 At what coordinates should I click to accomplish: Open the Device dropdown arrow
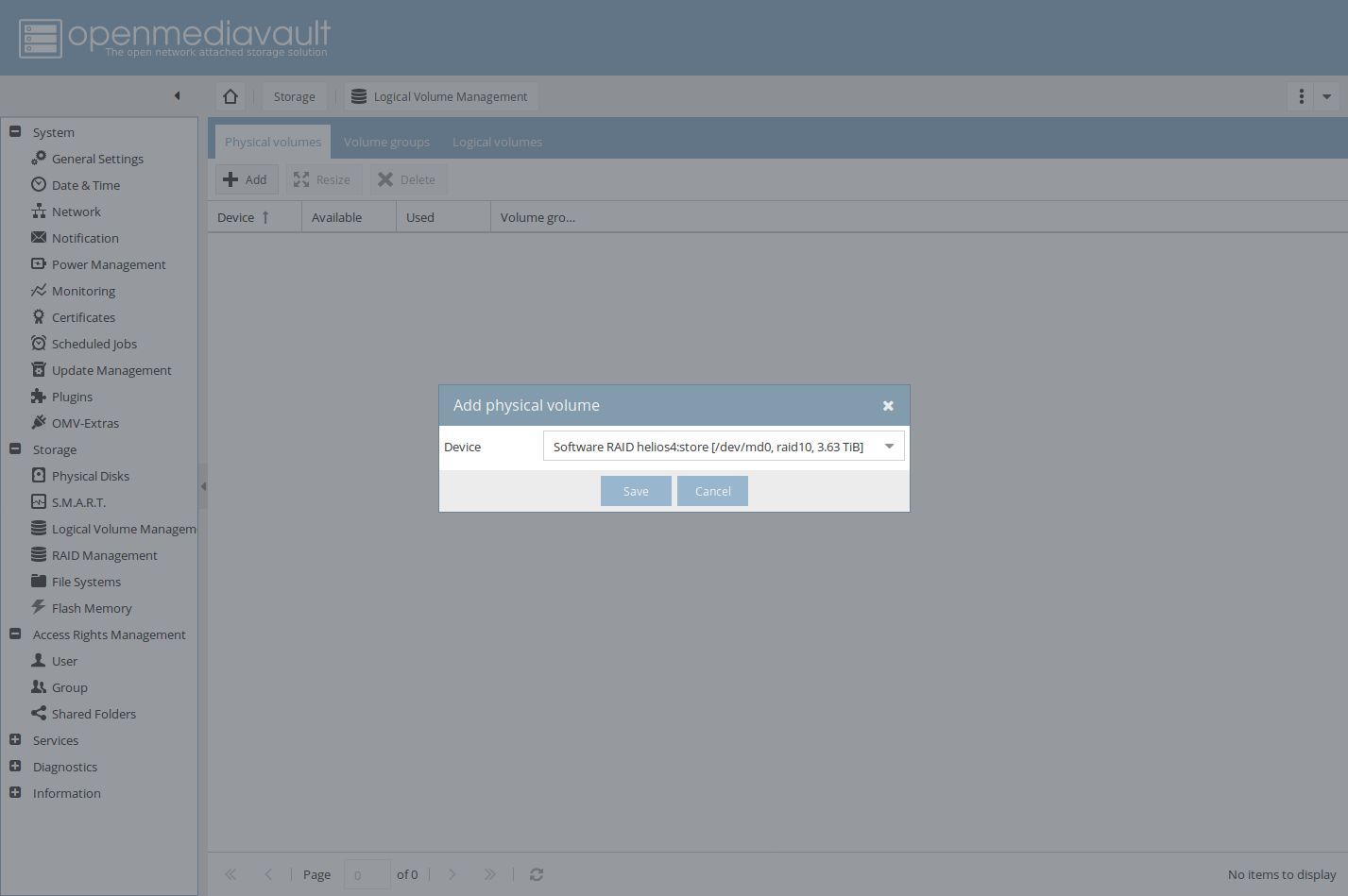[x=889, y=447]
